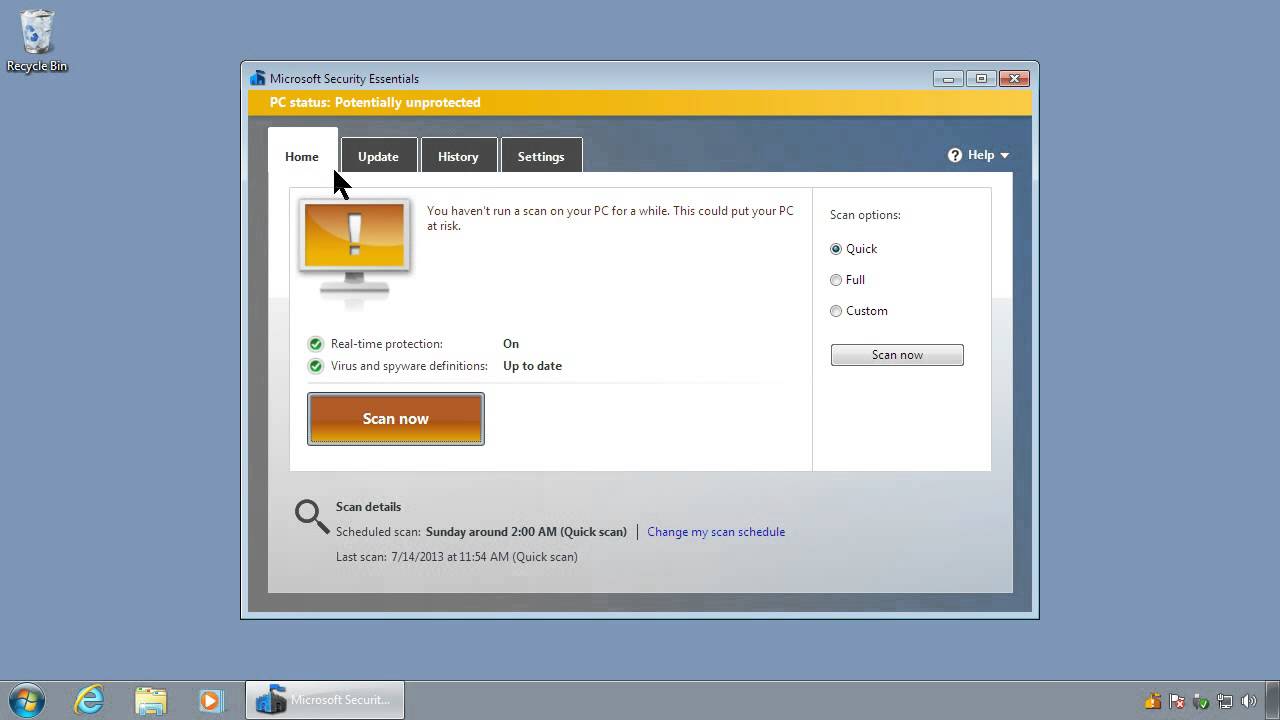Click the large orange Scan now button
Screen dimensions: 1280x720
[395, 418]
